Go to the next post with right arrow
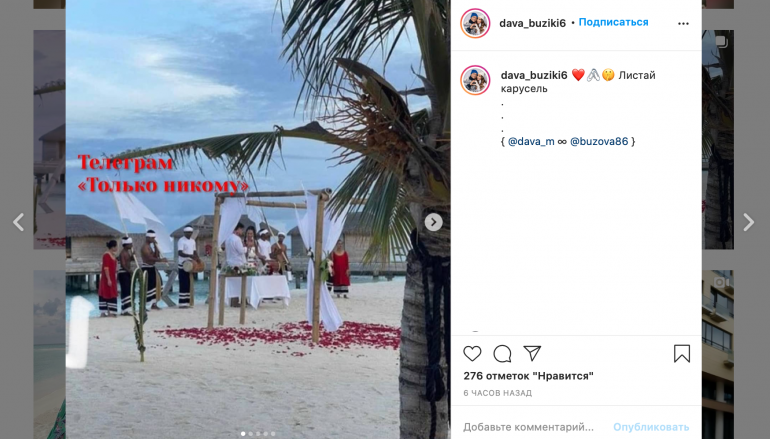Image resolution: width=770 pixels, height=439 pixels. 748,222
